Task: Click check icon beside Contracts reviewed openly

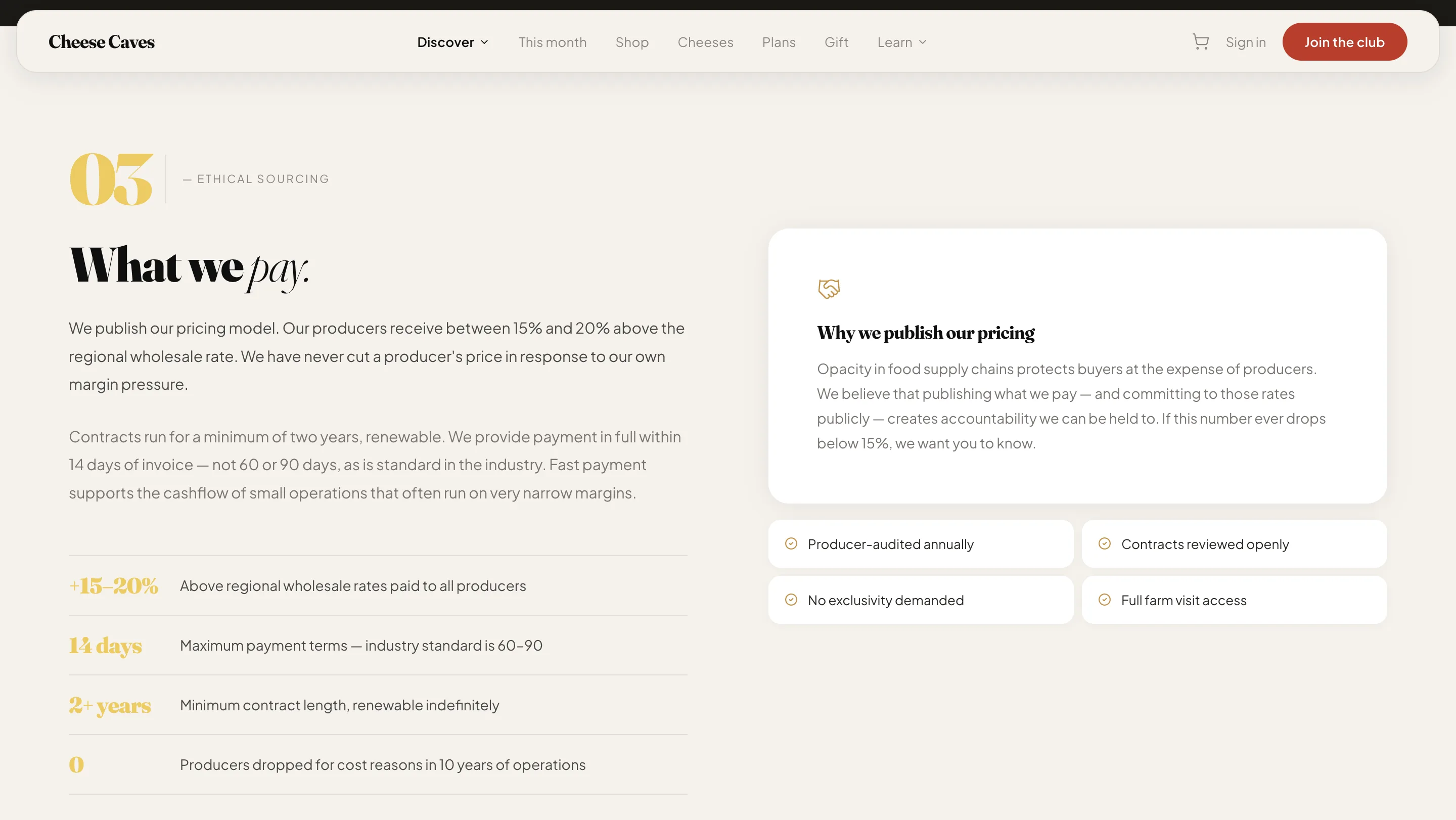Action: click(x=1105, y=543)
